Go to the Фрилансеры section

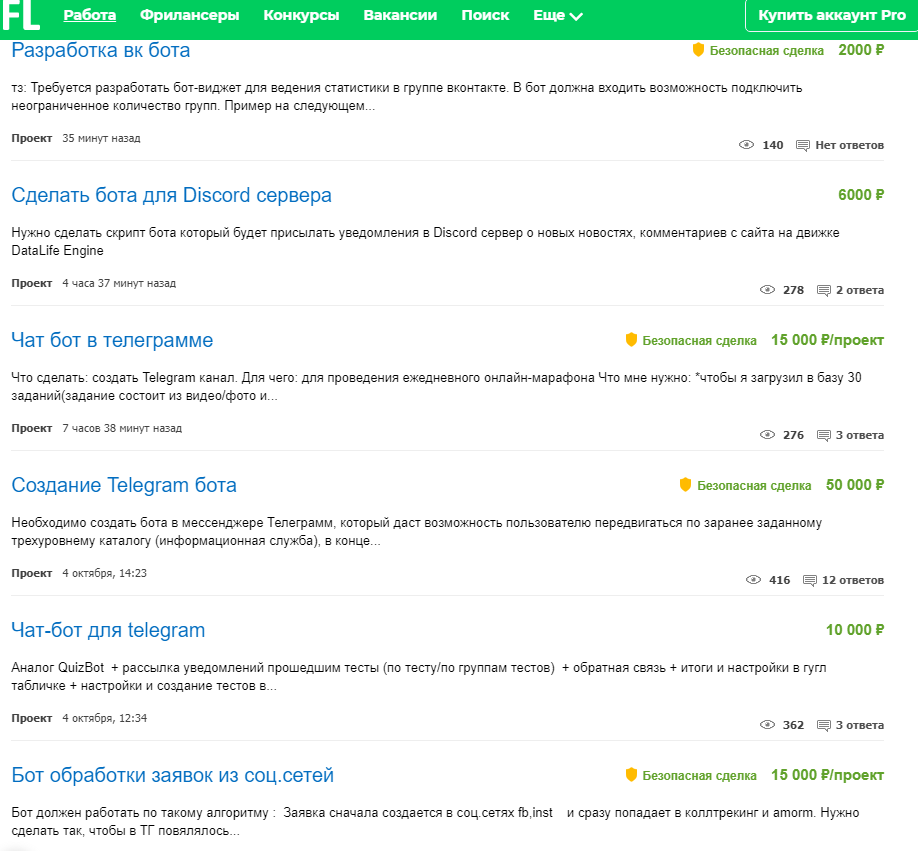(x=190, y=15)
